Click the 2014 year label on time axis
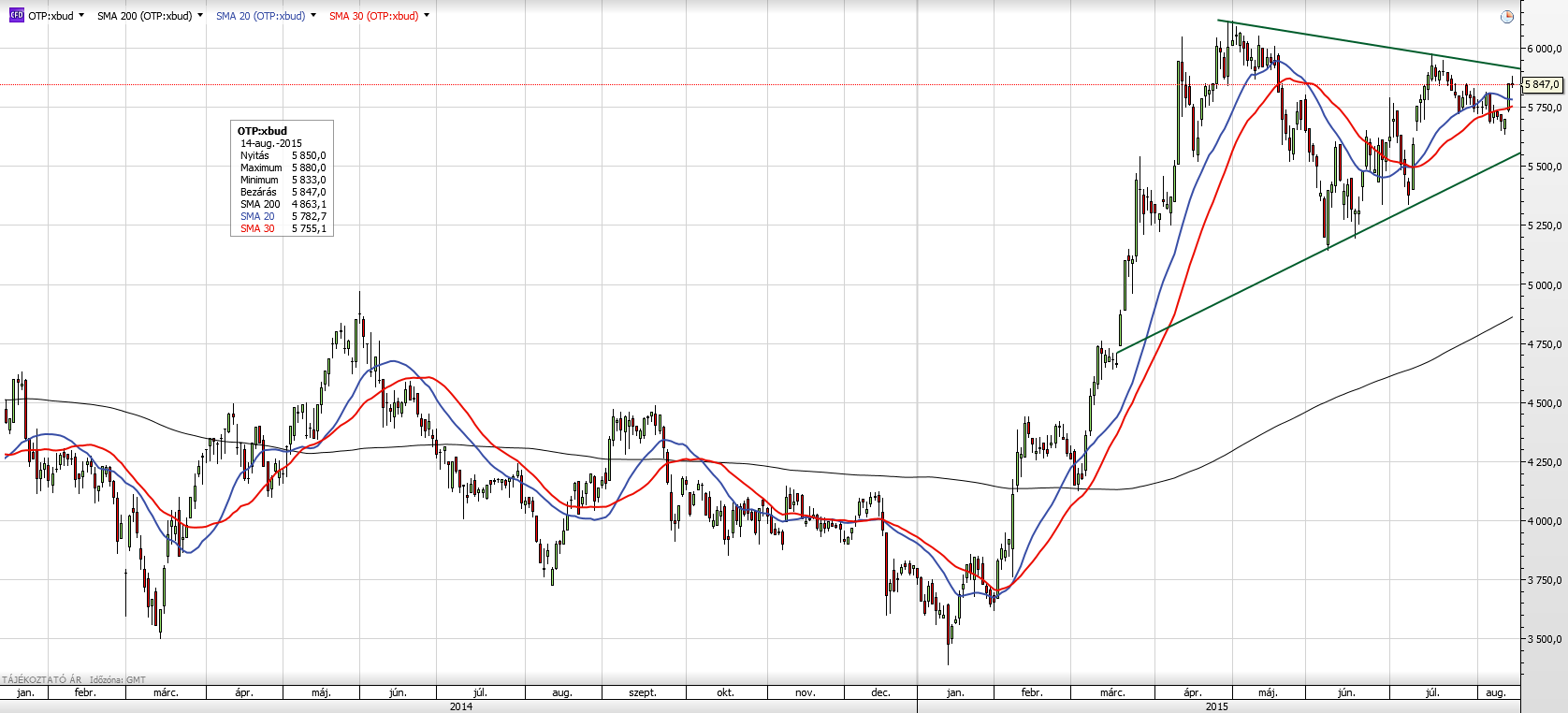Viewport: 1568px width, 713px height. point(461,706)
